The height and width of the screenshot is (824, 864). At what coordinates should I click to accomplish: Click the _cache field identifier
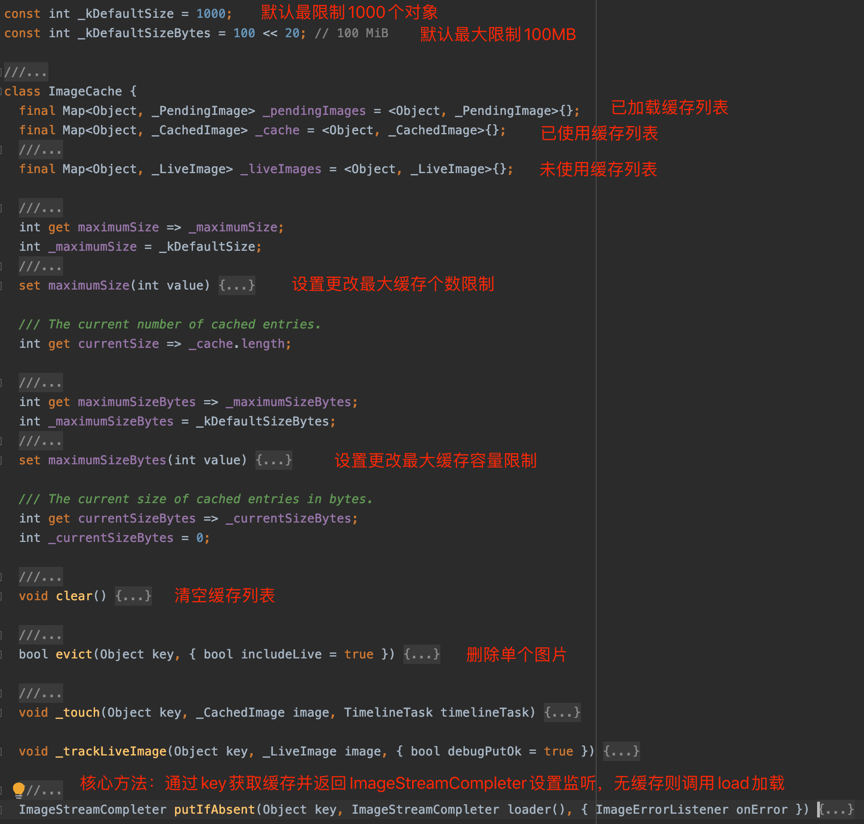point(275,130)
